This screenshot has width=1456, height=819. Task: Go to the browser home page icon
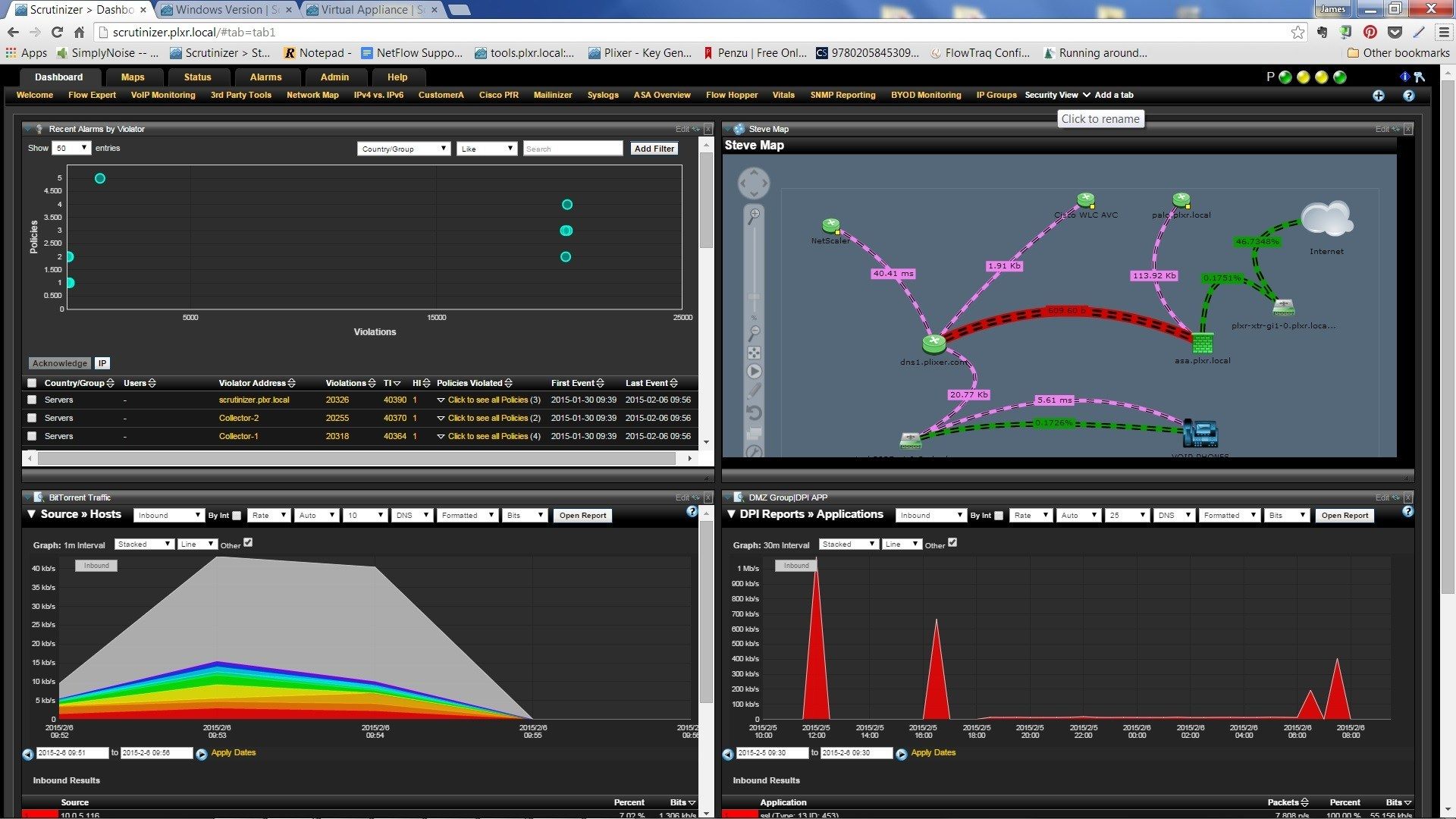[x=79, y=32]
